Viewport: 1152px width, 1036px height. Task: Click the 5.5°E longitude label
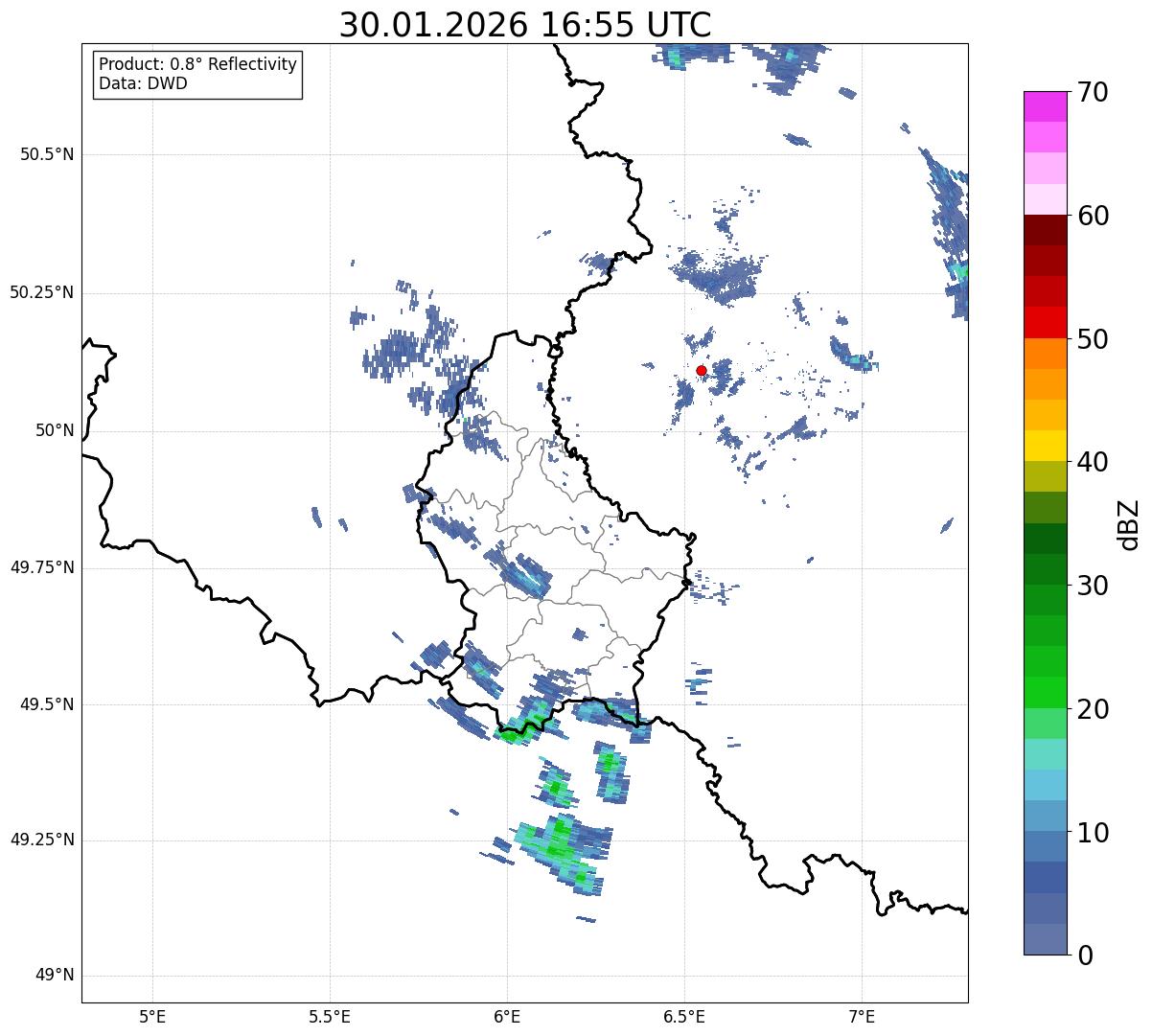click(x=330, y=1016)
